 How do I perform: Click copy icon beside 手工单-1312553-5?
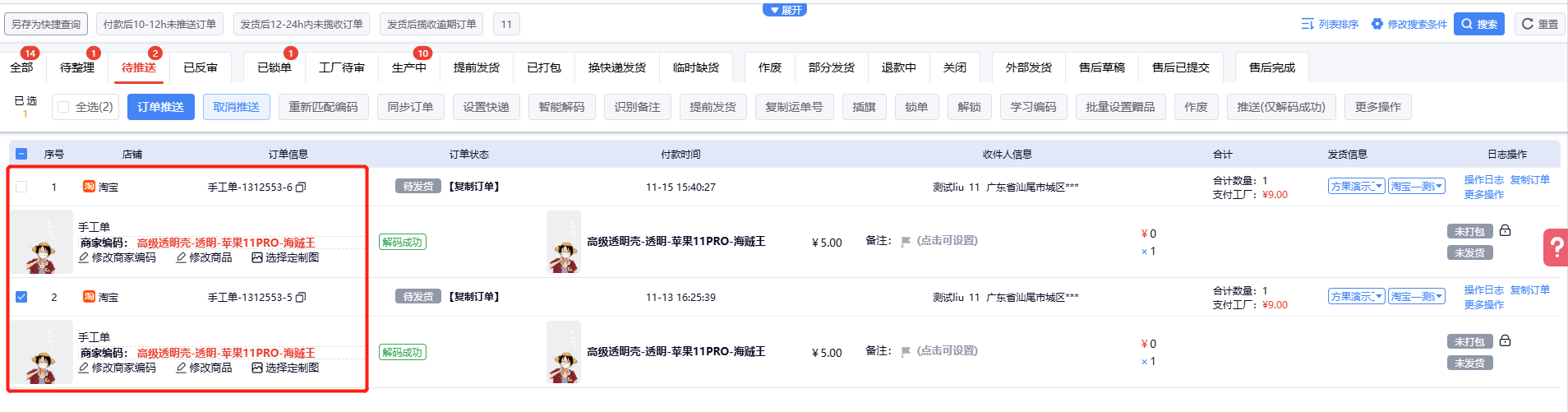[301, 298]
